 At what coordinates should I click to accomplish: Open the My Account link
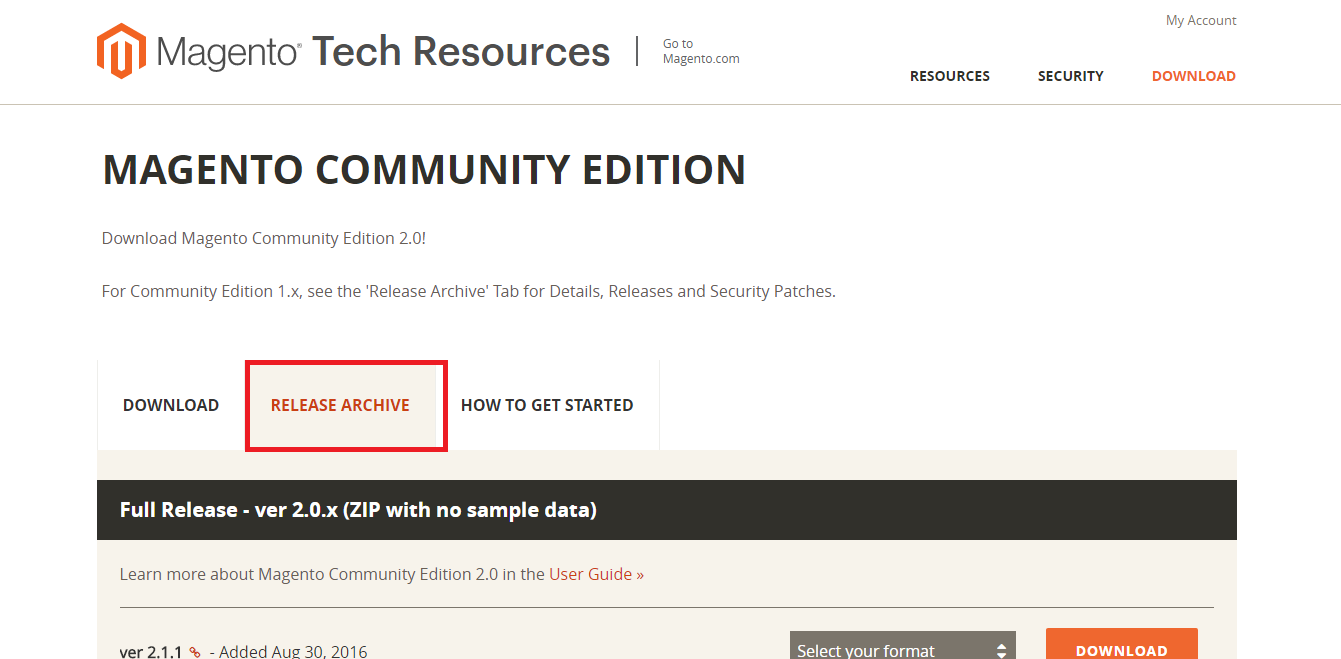[x=1201, y=20]
